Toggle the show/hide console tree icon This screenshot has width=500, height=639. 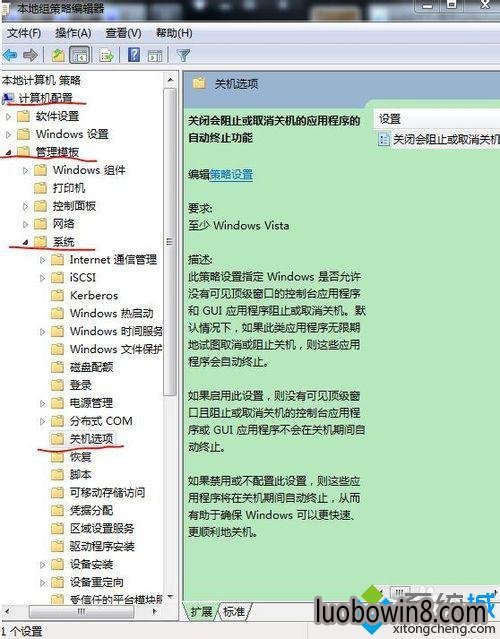click(79, 55)
